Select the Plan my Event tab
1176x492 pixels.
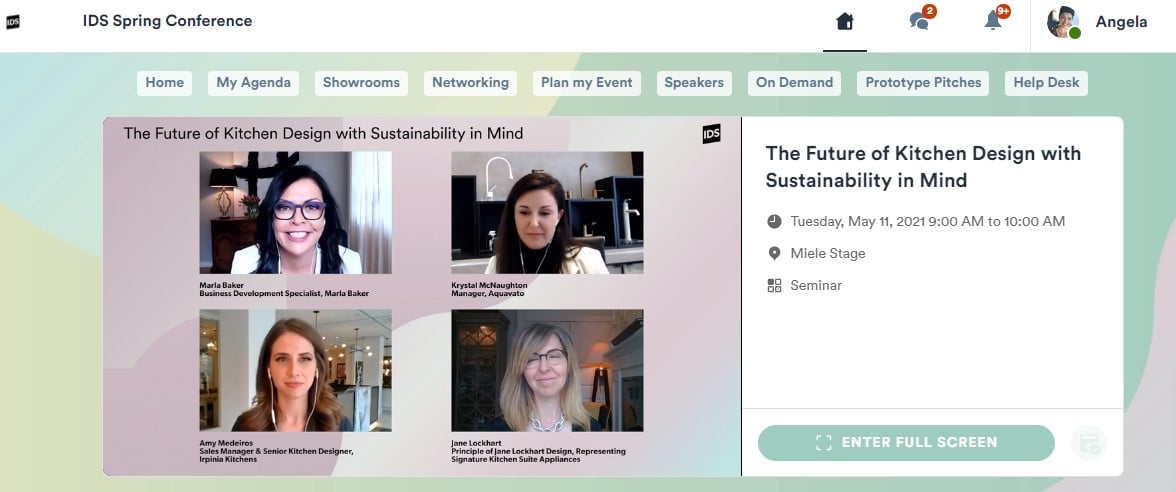tap(586, 83)
